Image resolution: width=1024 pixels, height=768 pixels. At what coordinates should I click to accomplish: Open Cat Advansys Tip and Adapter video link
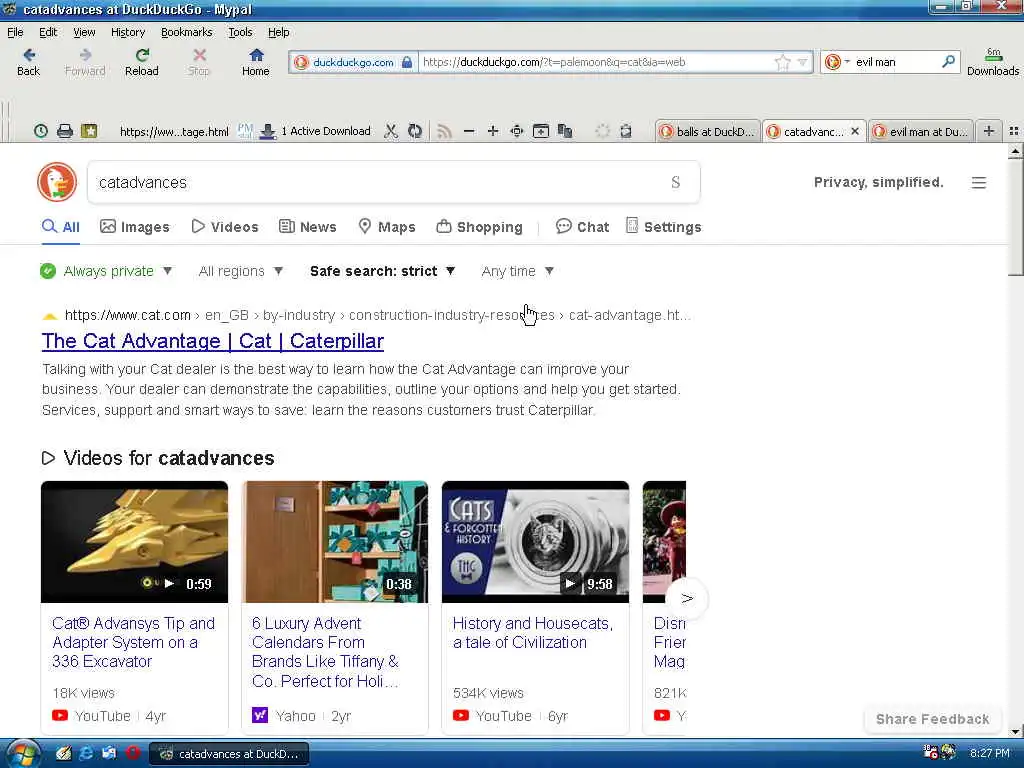(134, 642)
